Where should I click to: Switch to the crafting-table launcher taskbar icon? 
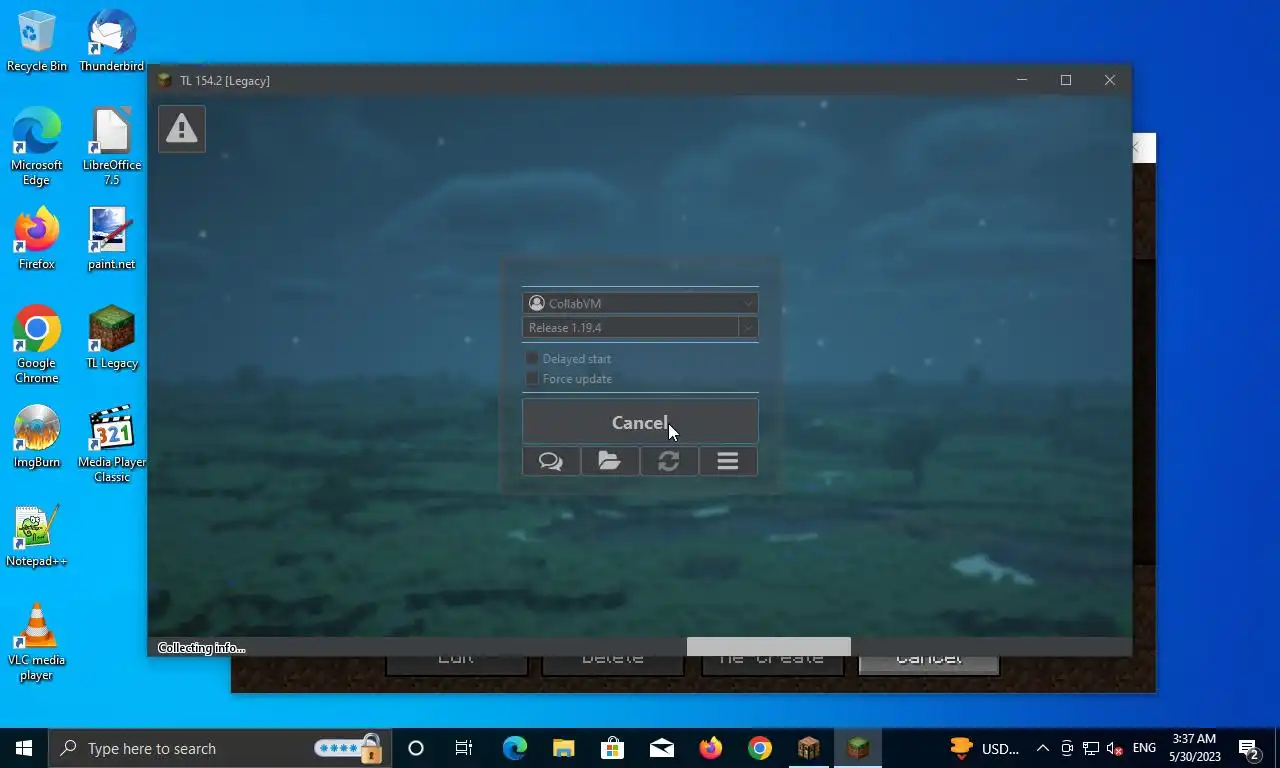tap(809, 748)
